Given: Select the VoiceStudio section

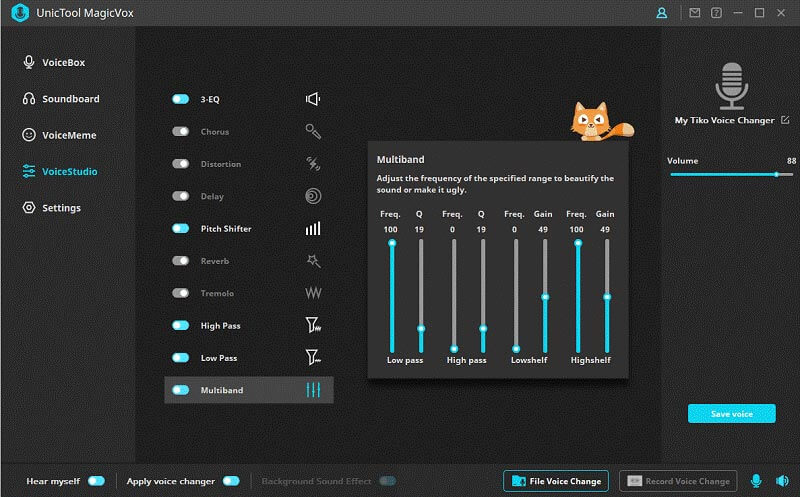Looking at the screenshot, I should 60,171.
